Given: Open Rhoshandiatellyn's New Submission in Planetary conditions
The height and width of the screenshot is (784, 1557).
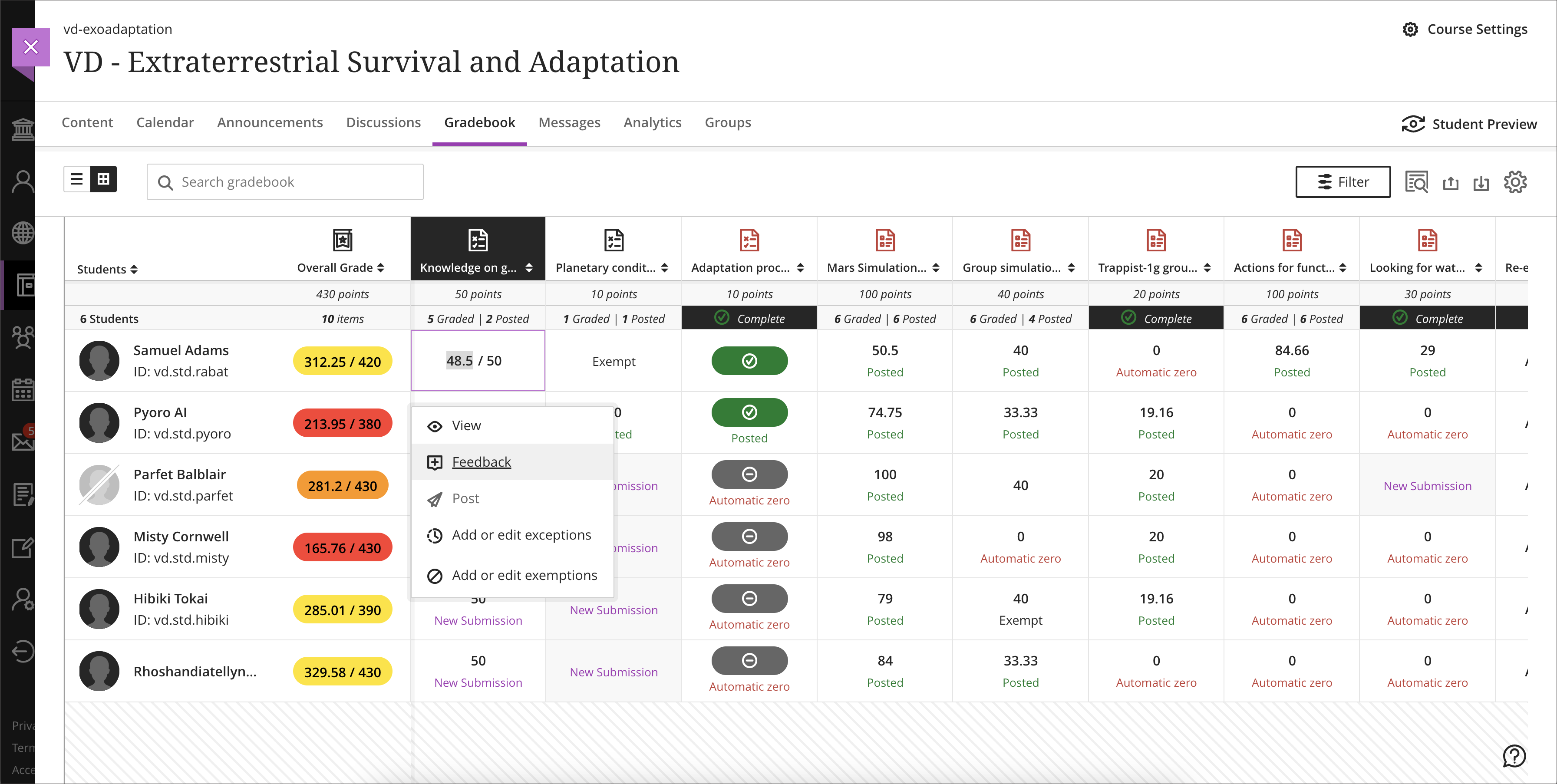Looking at the screenshot, I should coord(614,672).
